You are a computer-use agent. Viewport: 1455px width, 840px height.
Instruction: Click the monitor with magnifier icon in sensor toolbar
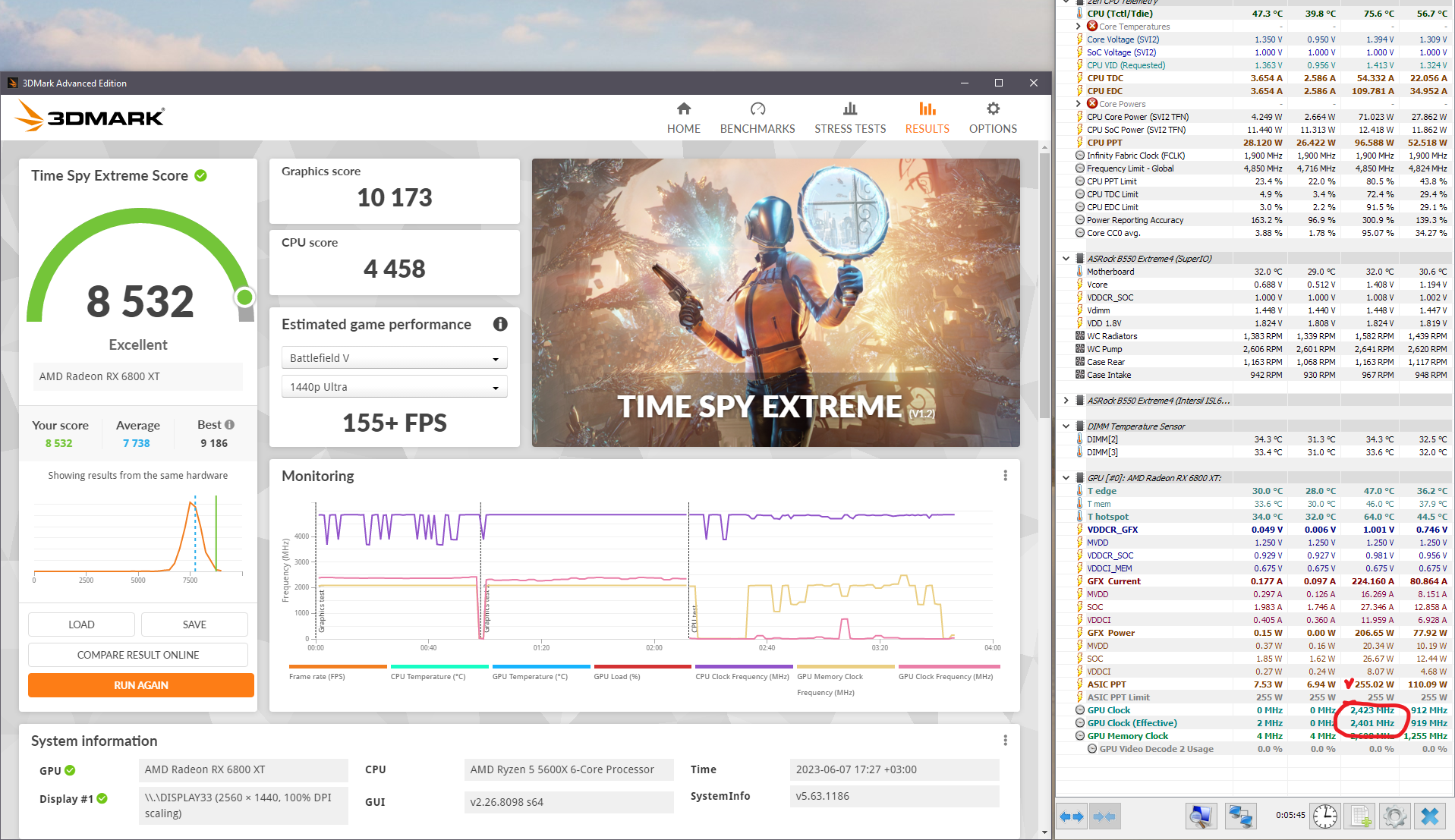coord(1201,816)
